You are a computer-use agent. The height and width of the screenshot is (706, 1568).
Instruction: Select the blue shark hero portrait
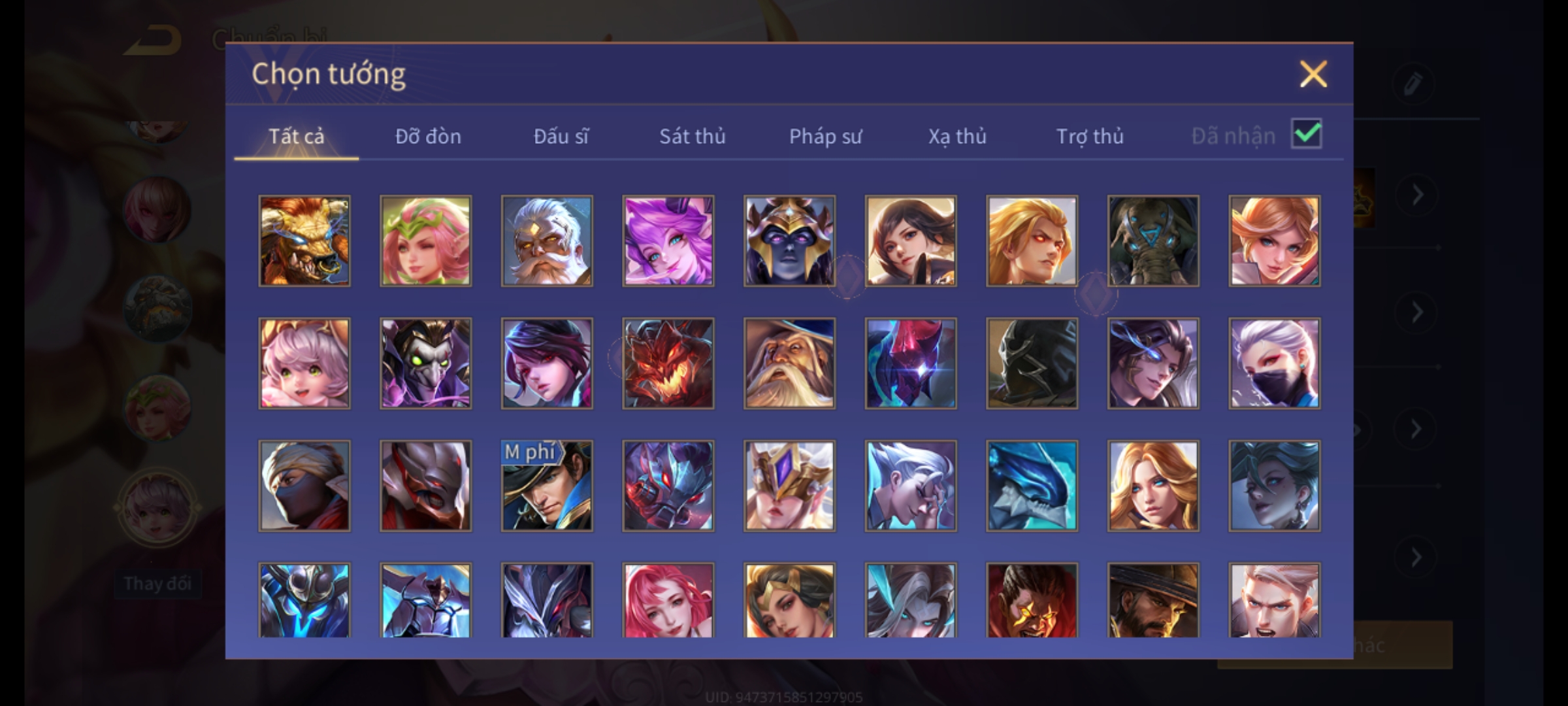1032,486
